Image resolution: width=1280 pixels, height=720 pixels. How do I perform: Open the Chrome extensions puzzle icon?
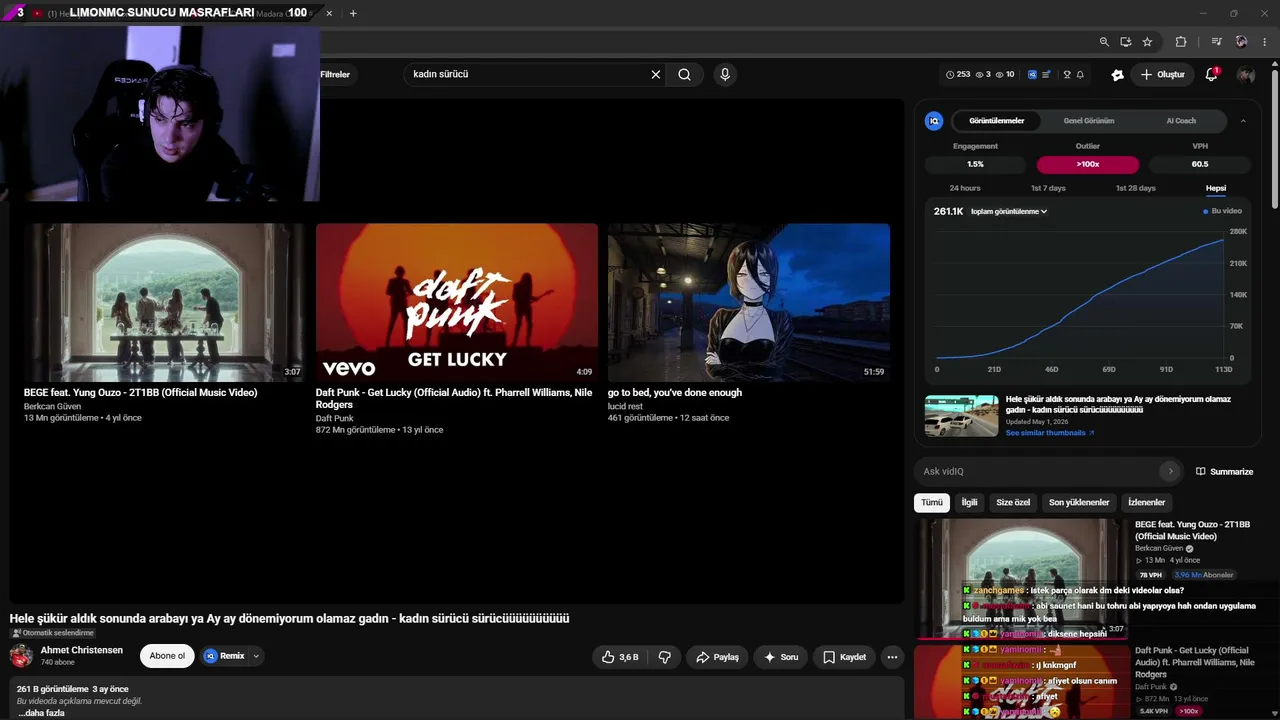[x=1181, y=42]
